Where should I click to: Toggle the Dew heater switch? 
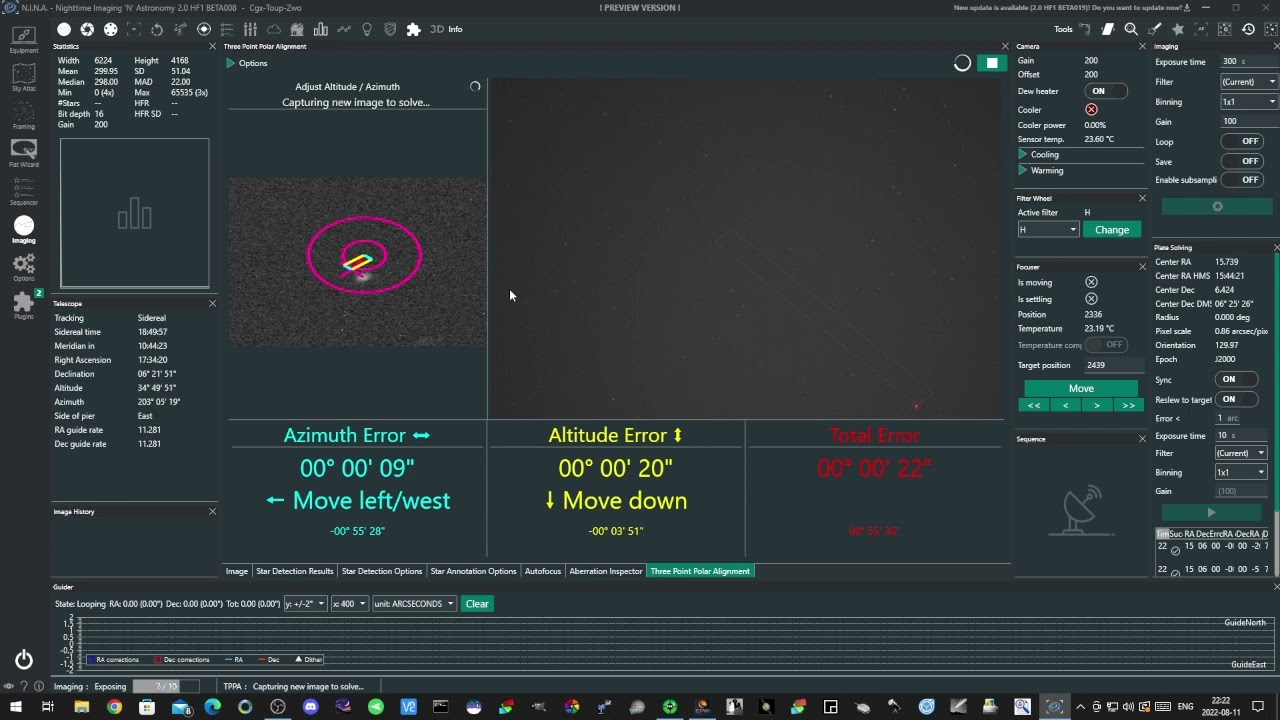[1104, 91]
